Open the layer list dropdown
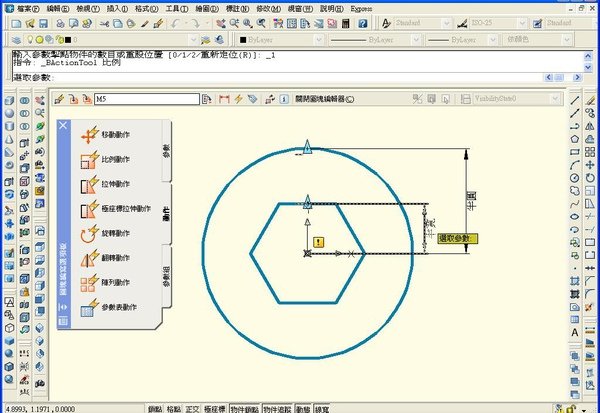The image size is (600, 413). [x=193, y=40]
